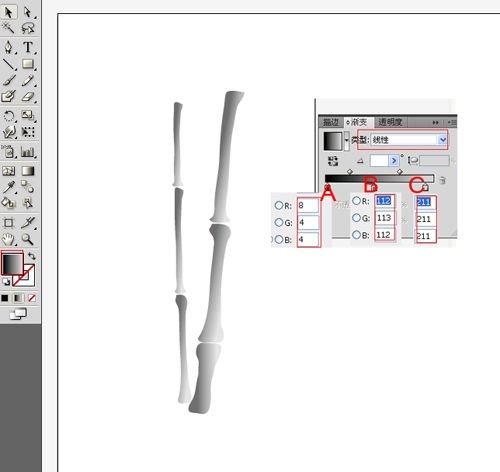Click the Reverse Gradient icon
Screen dimensions: 500x472
point(333,161)
